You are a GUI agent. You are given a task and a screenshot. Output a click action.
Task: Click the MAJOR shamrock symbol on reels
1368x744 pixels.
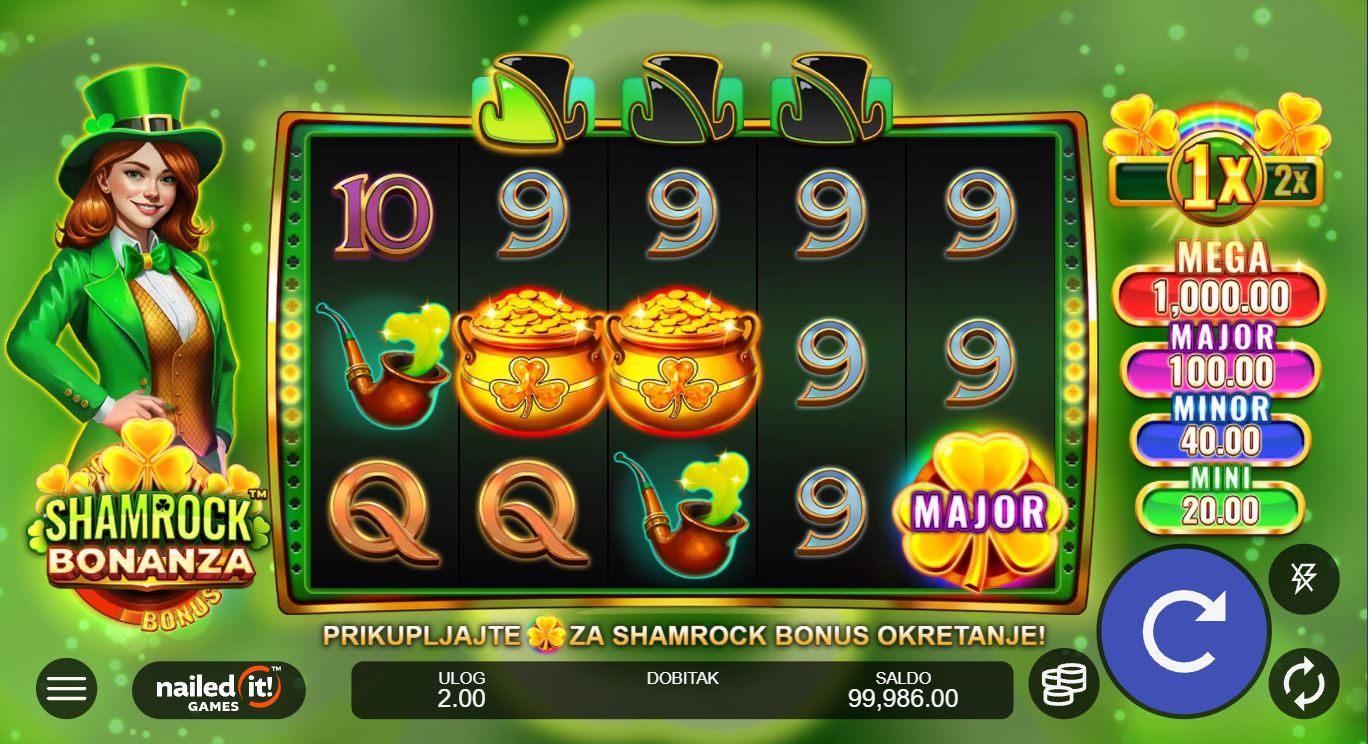click(979, 512)
